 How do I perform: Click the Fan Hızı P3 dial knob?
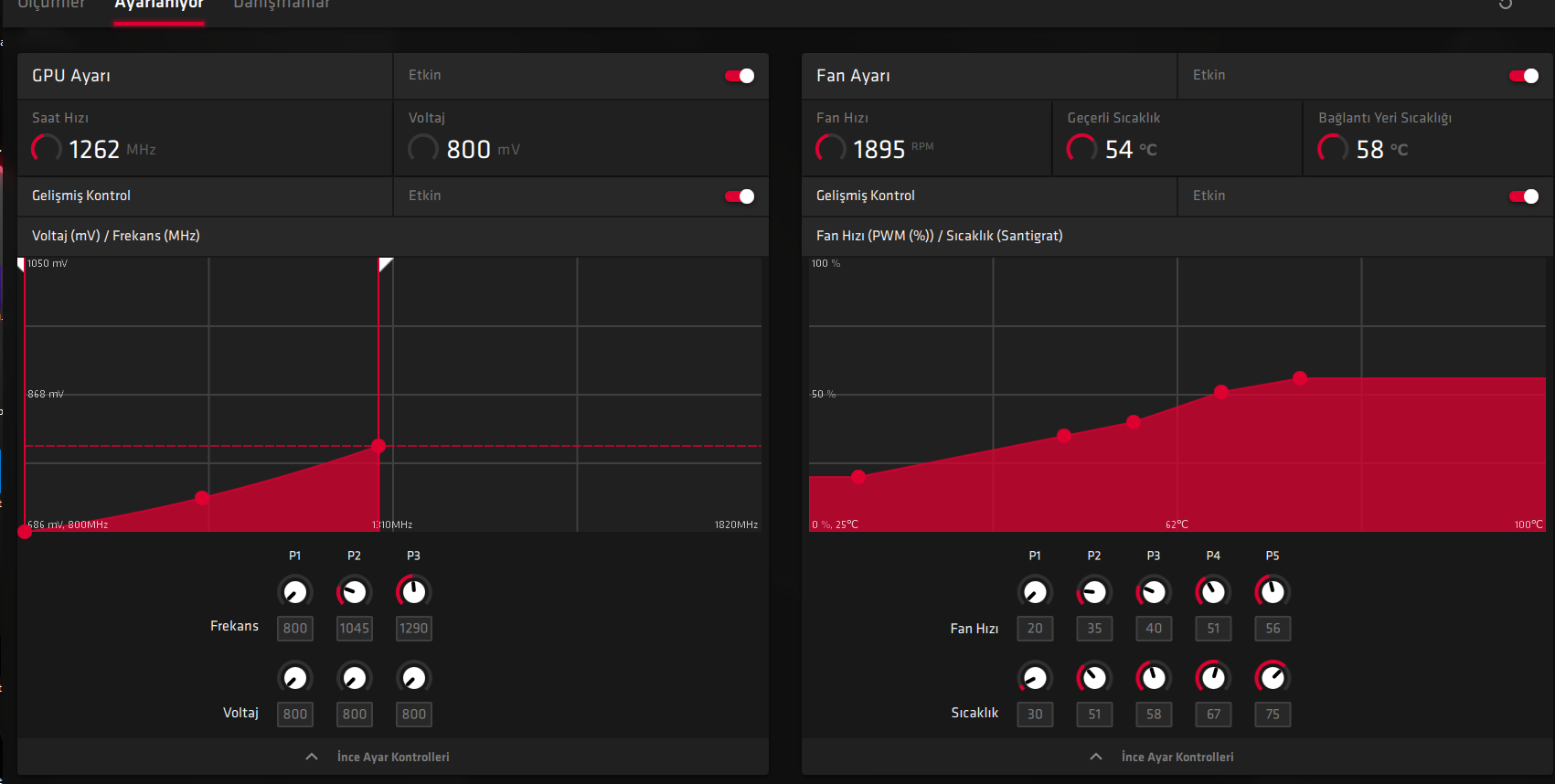coord(1154,592)
